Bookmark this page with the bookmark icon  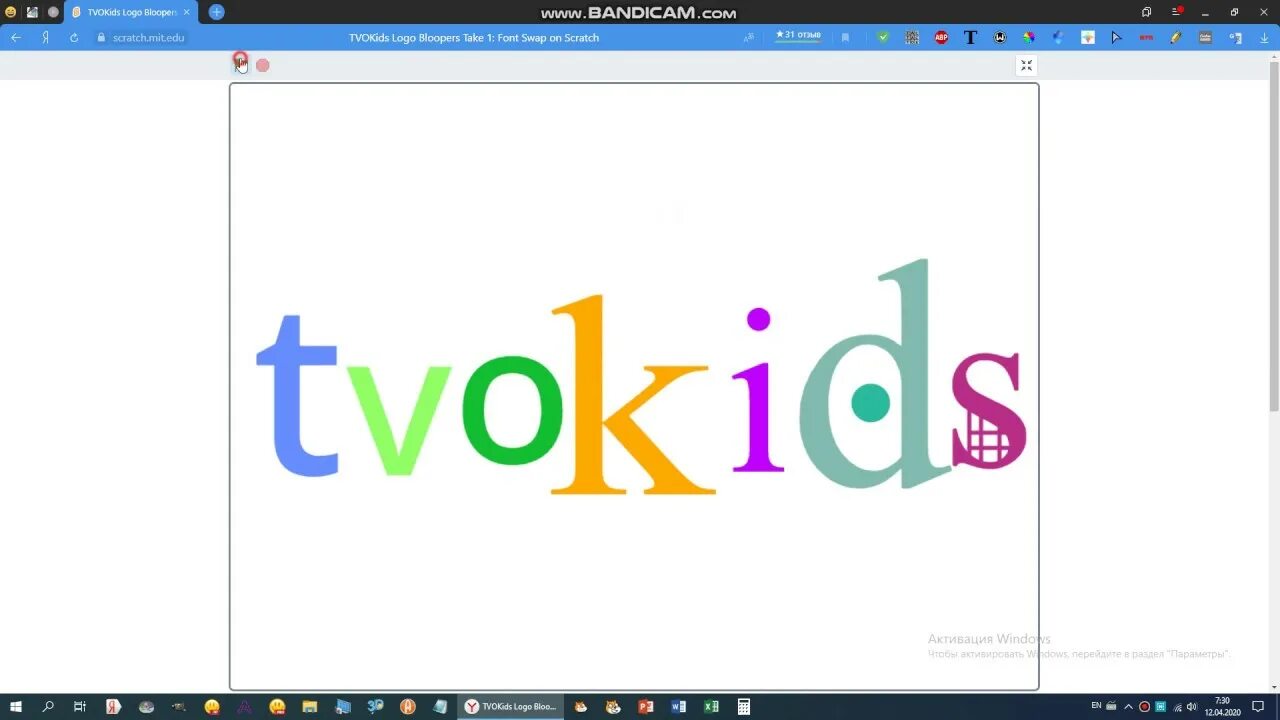coord(846,38)
